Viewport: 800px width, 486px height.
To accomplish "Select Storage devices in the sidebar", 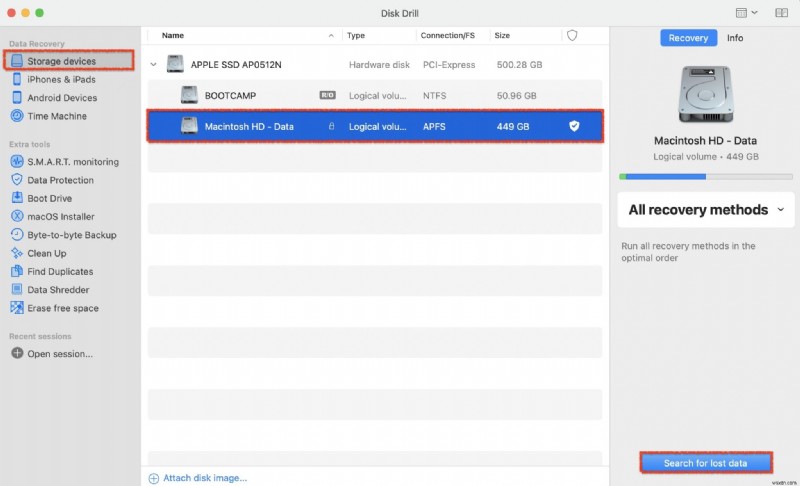I will tap(69, 61).
